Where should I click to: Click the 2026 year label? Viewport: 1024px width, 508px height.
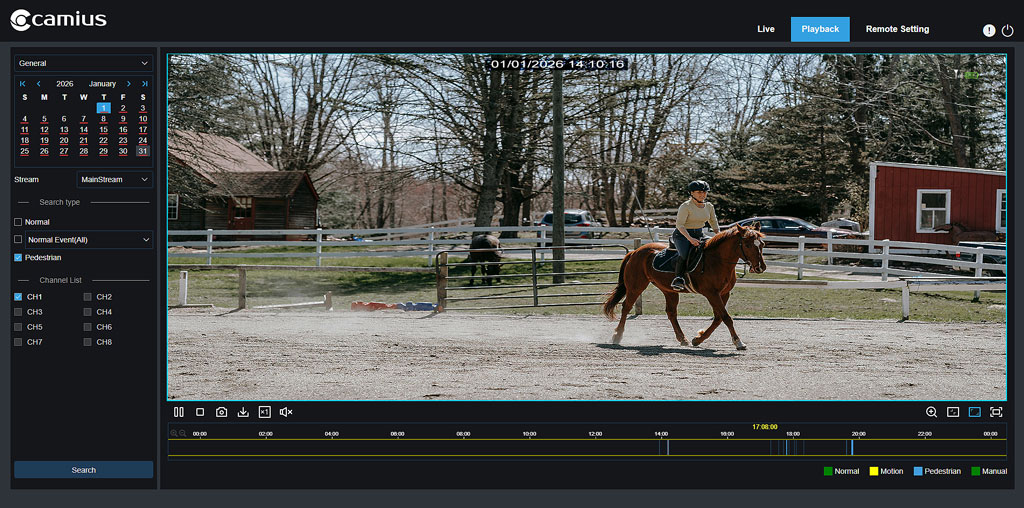65,84
